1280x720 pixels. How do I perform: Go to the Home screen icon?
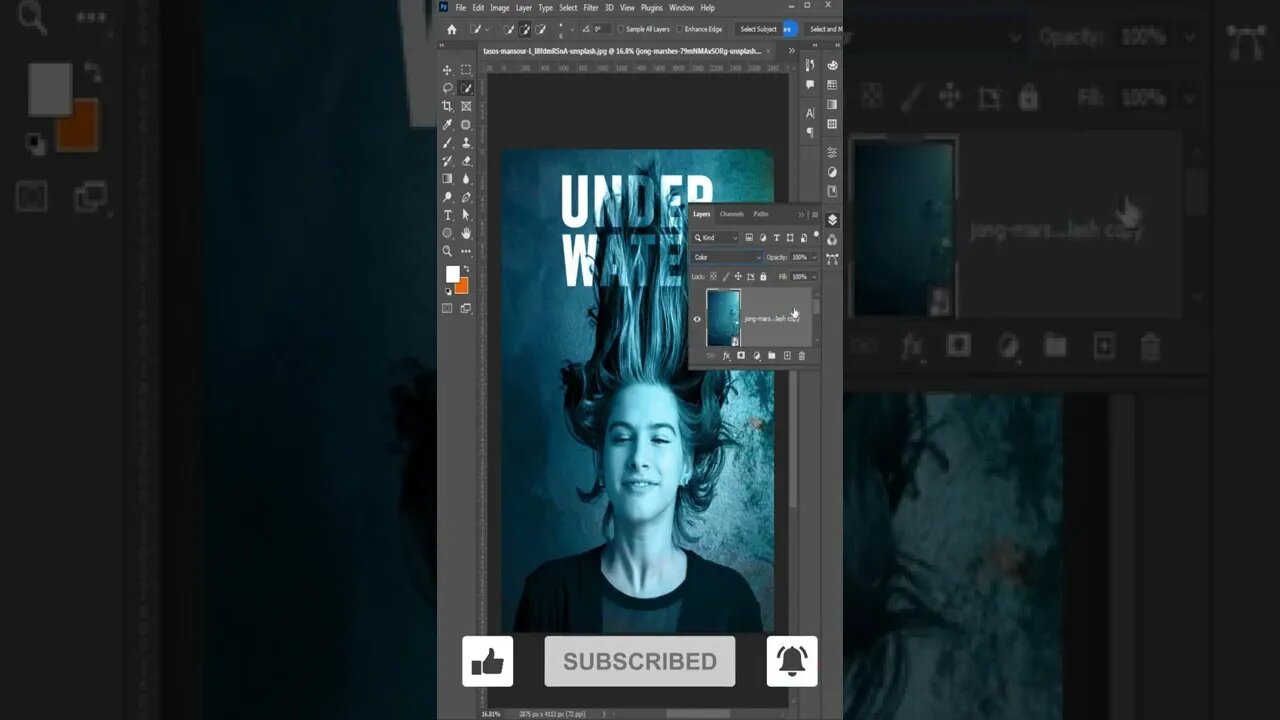[451, 29]
